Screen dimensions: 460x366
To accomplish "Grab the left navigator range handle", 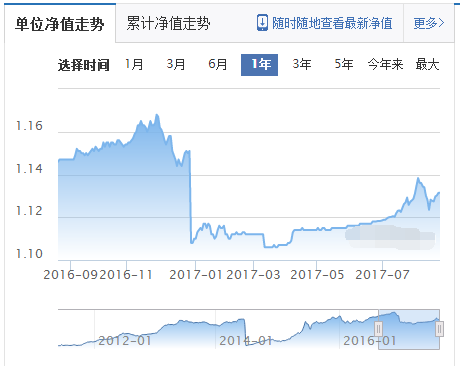I will [x=378, y=329].
